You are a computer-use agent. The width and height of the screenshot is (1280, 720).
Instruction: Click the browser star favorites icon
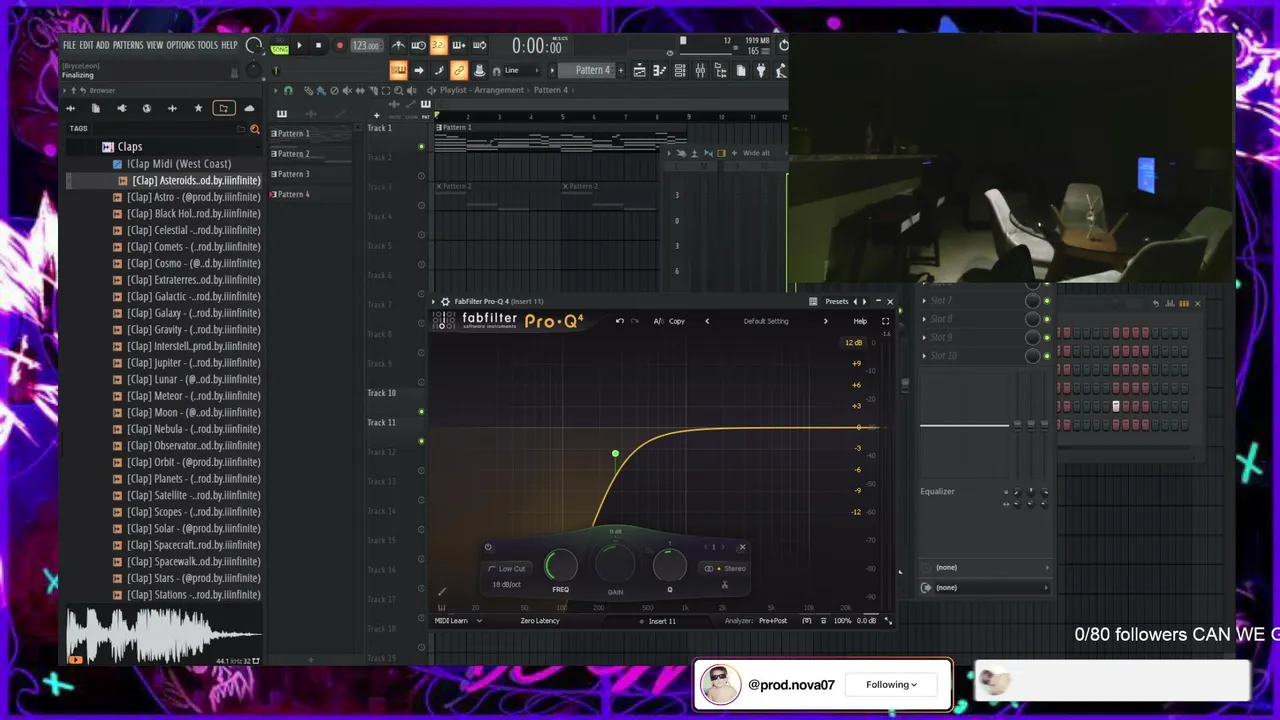click(x=198, y=108)
